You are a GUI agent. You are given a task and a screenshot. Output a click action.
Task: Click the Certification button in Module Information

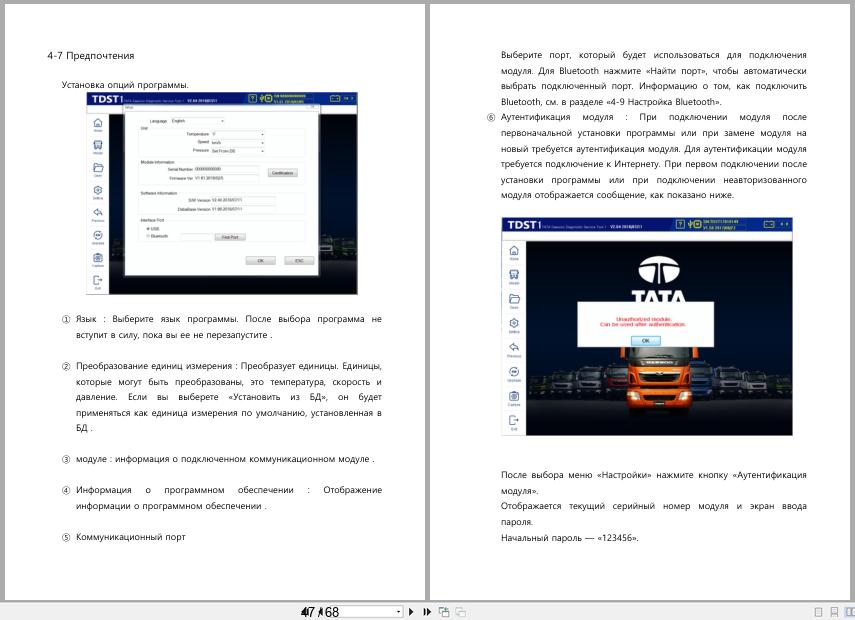(284, 173)
